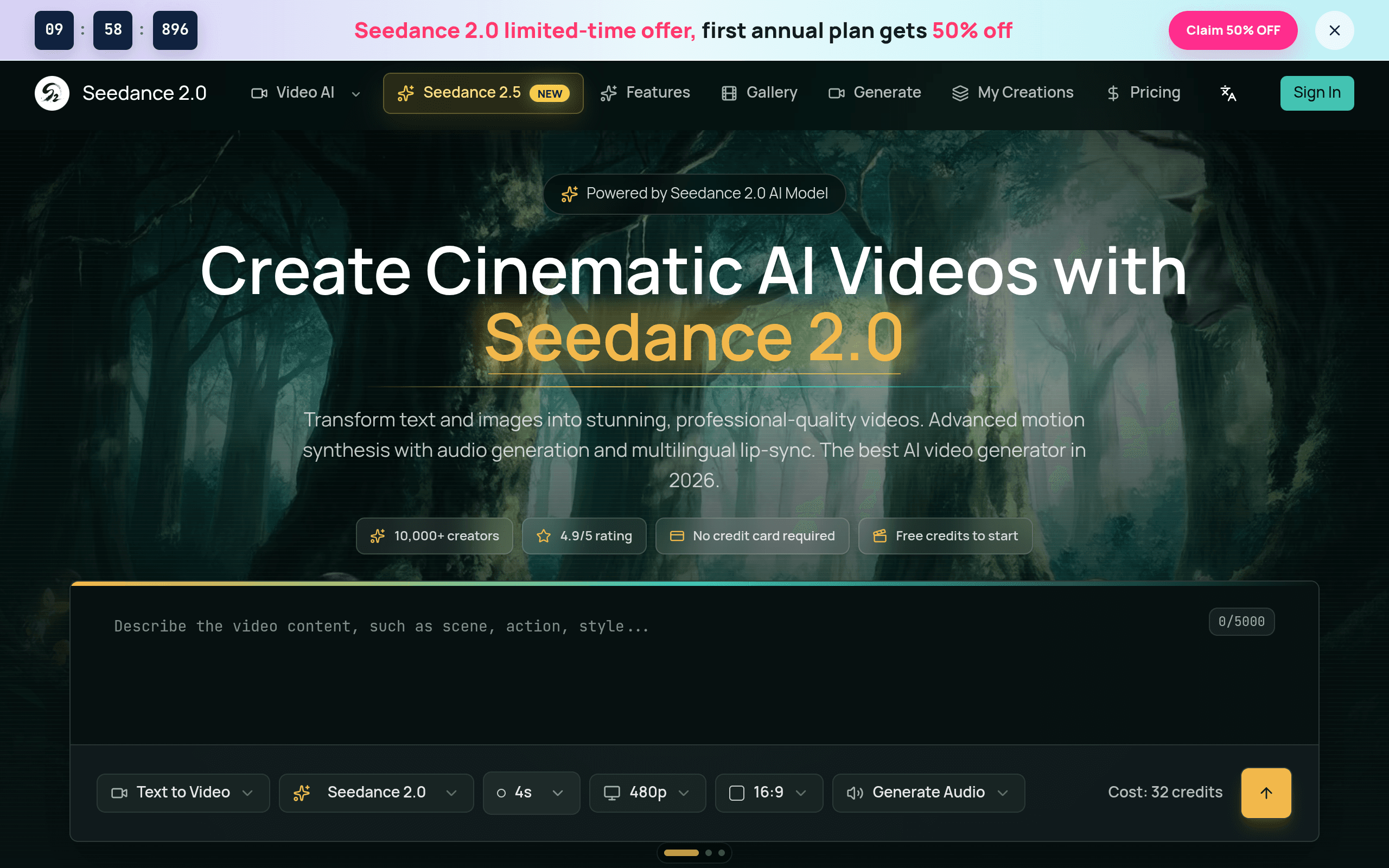Open the Seedance 2.0 model dropdown

click(x=377, y=793)
